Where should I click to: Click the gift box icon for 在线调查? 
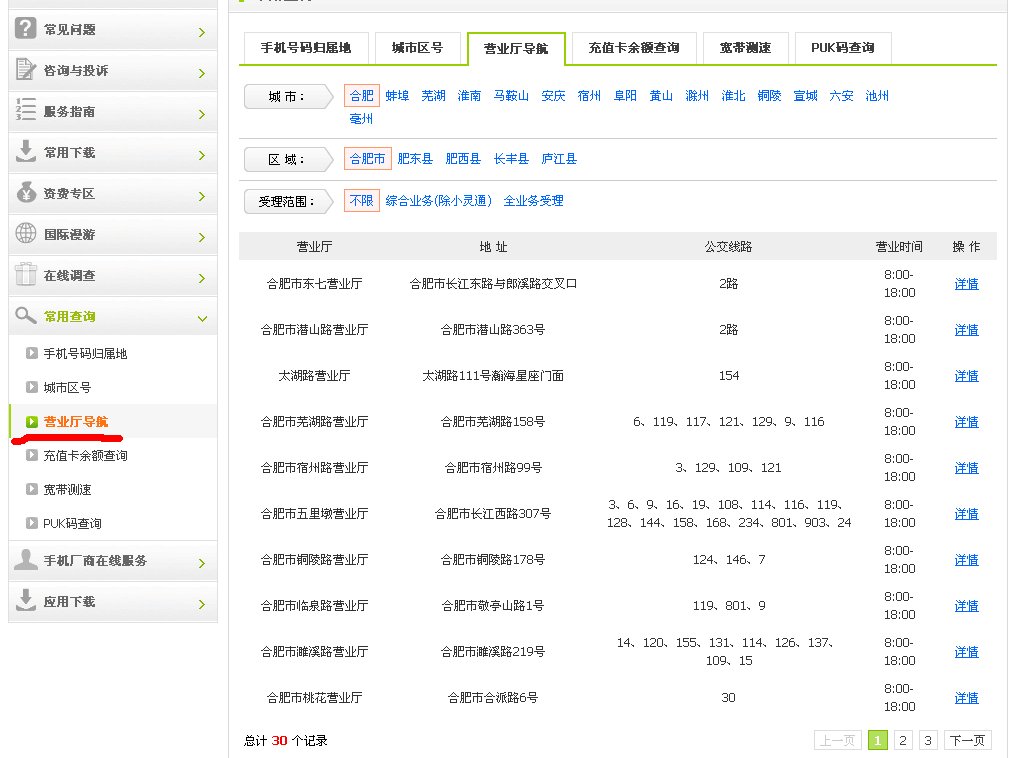(x=26, y=274)
